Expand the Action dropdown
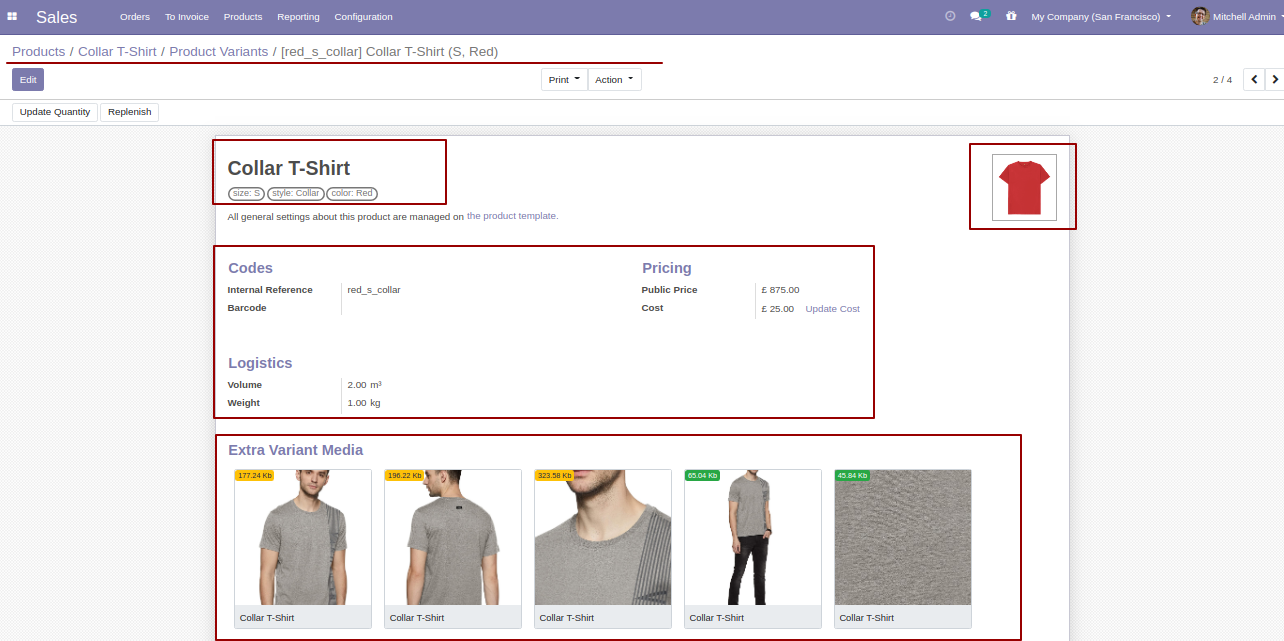The height and width of the screenshot is (641, 1284). [x=614, y=79]
